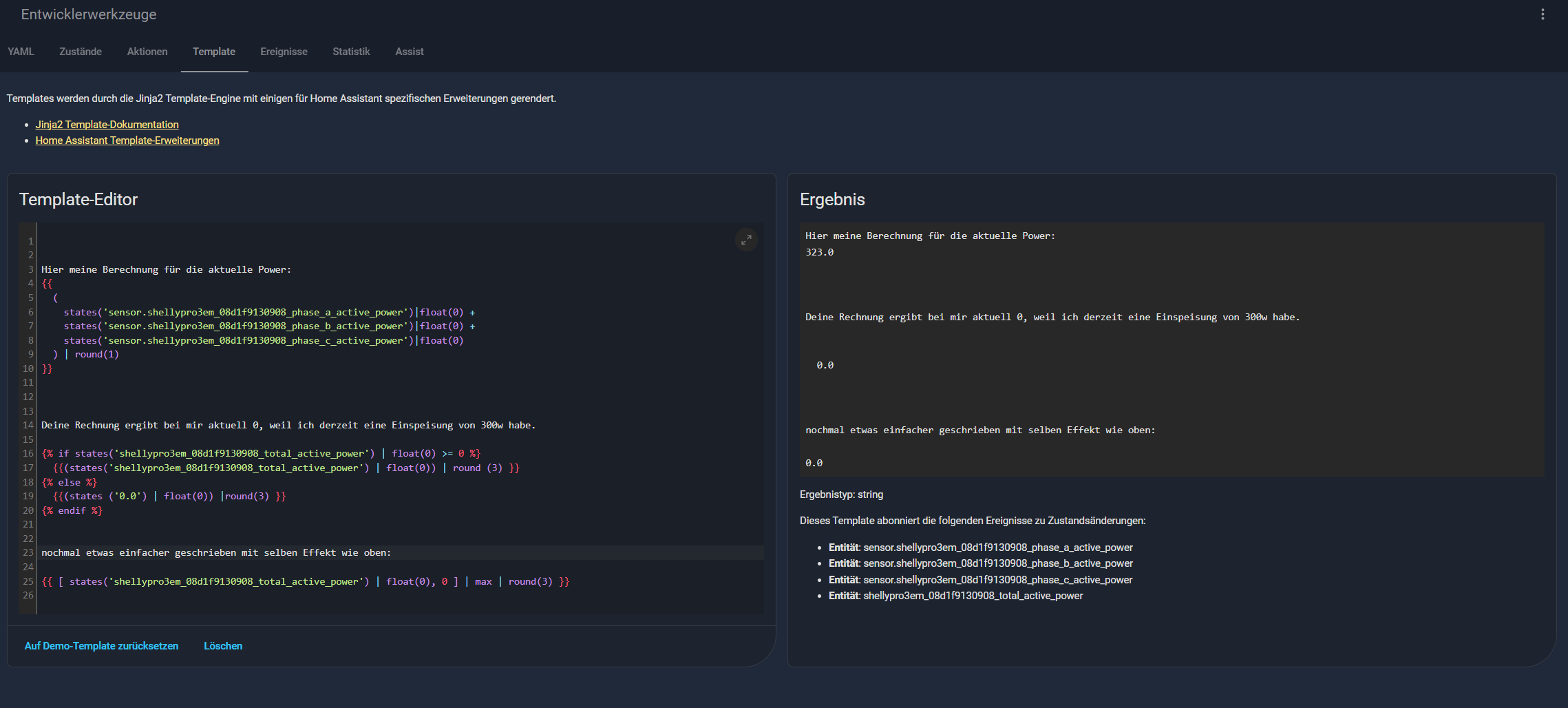
Task: Place cursor on the '{% endif %}' line
Action: point(72,511)
